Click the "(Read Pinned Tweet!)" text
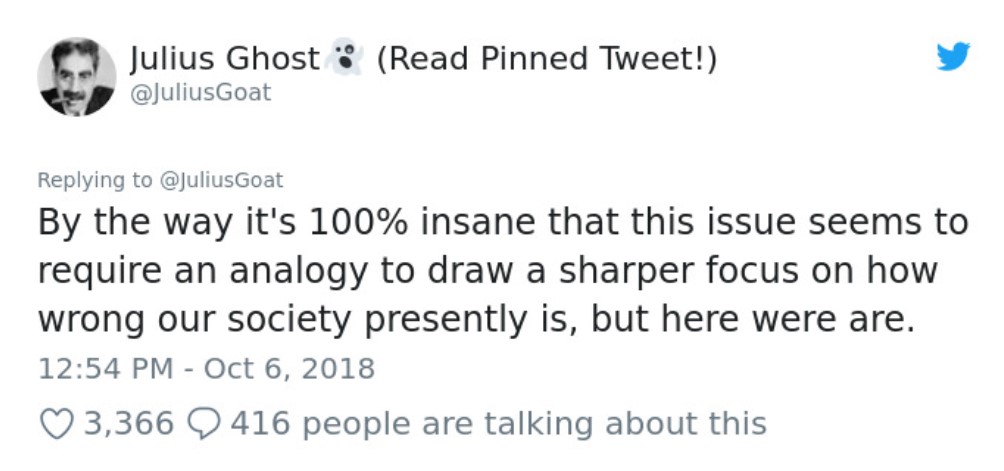This screenshot has width=1004, height=471. pyautogui.click(x=547, y=59)
